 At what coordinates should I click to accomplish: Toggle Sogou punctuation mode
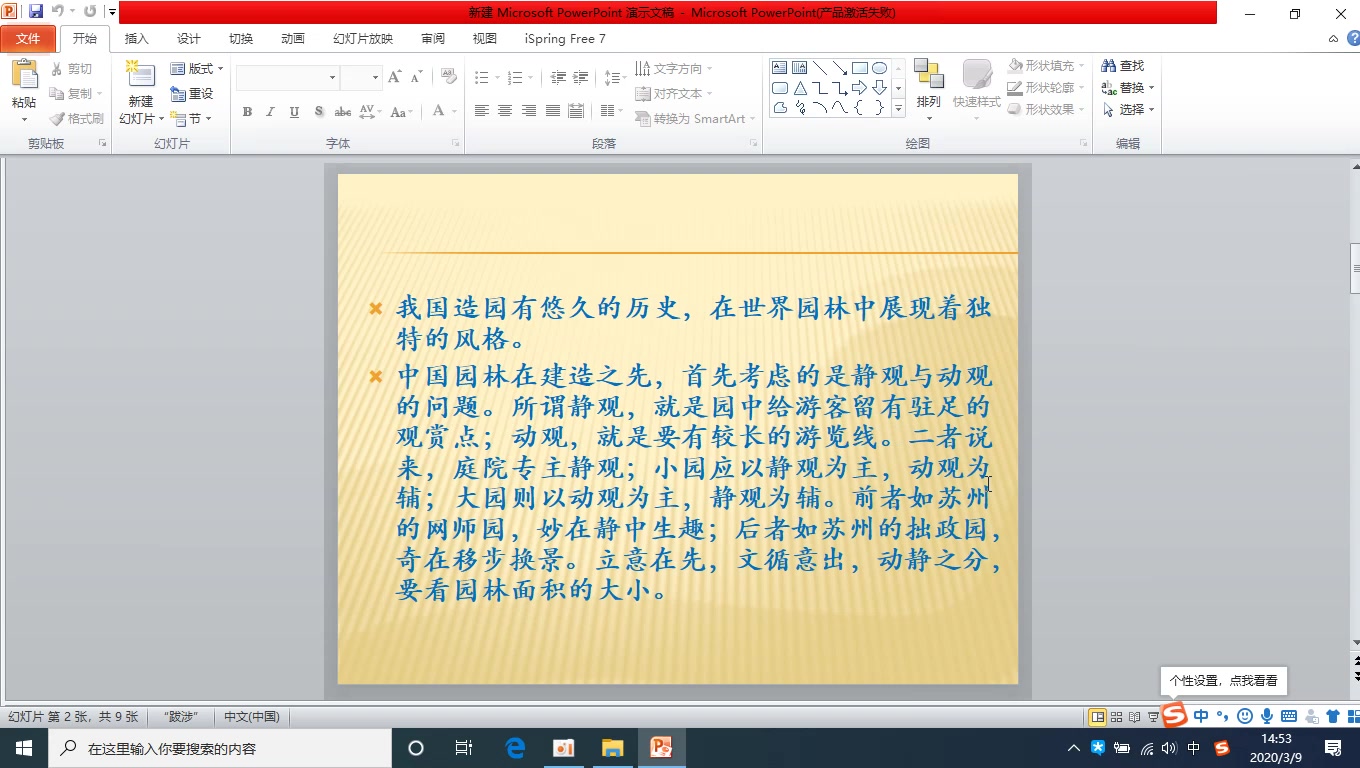tap(1223, 716)
